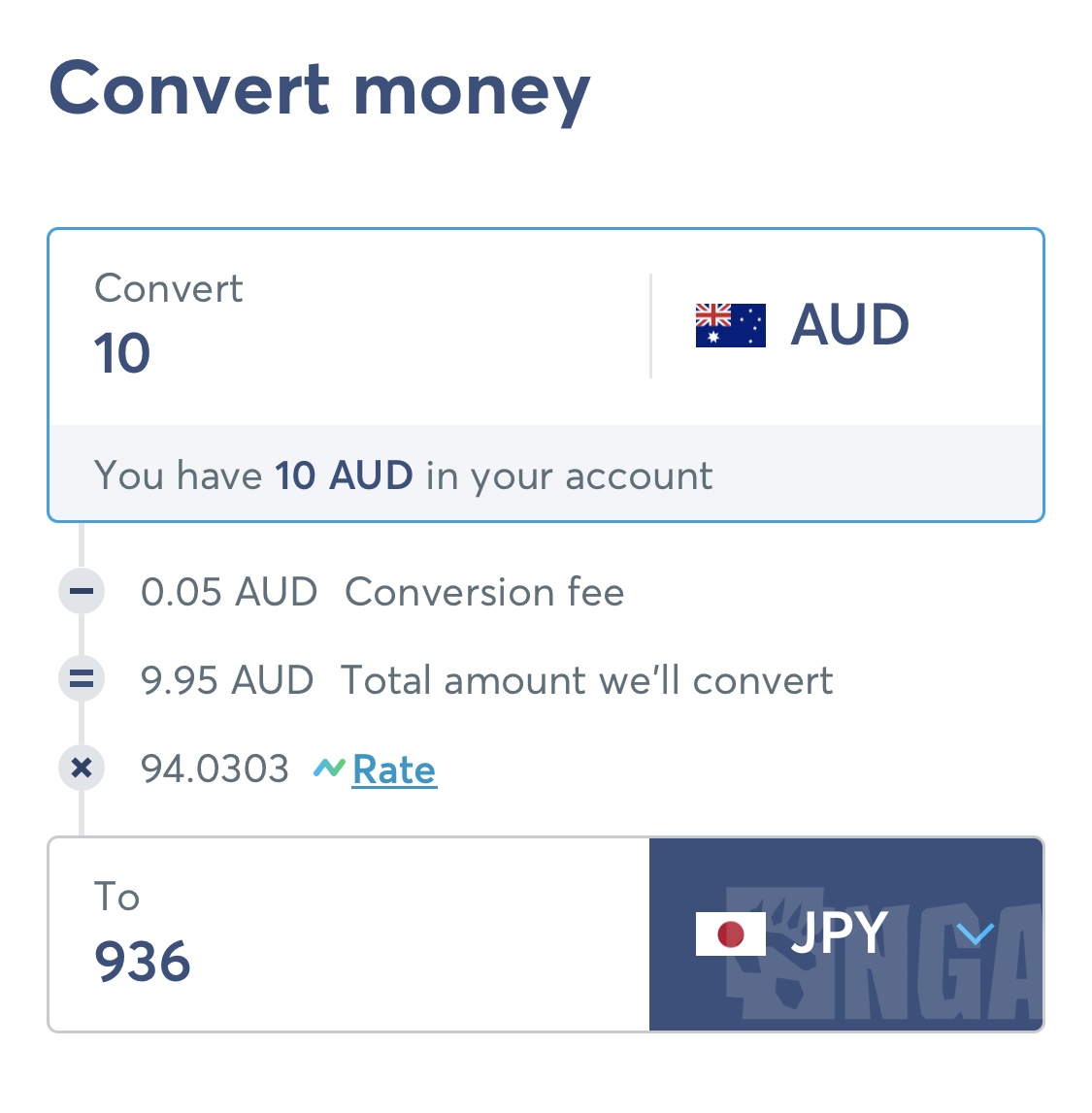Image resolution: width=1092 pixels, height=1113 pixels.
Task: Click the green rate trend icon
Action: [x=330, y=768]
